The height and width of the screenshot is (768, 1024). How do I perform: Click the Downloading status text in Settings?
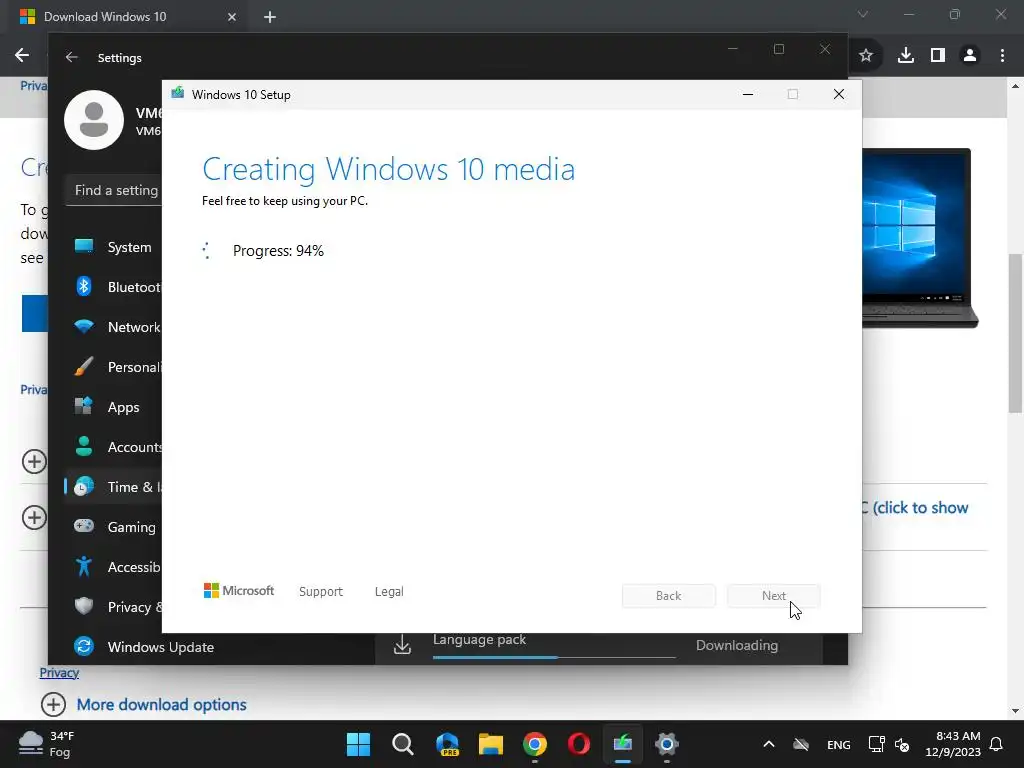coord(737,645)
